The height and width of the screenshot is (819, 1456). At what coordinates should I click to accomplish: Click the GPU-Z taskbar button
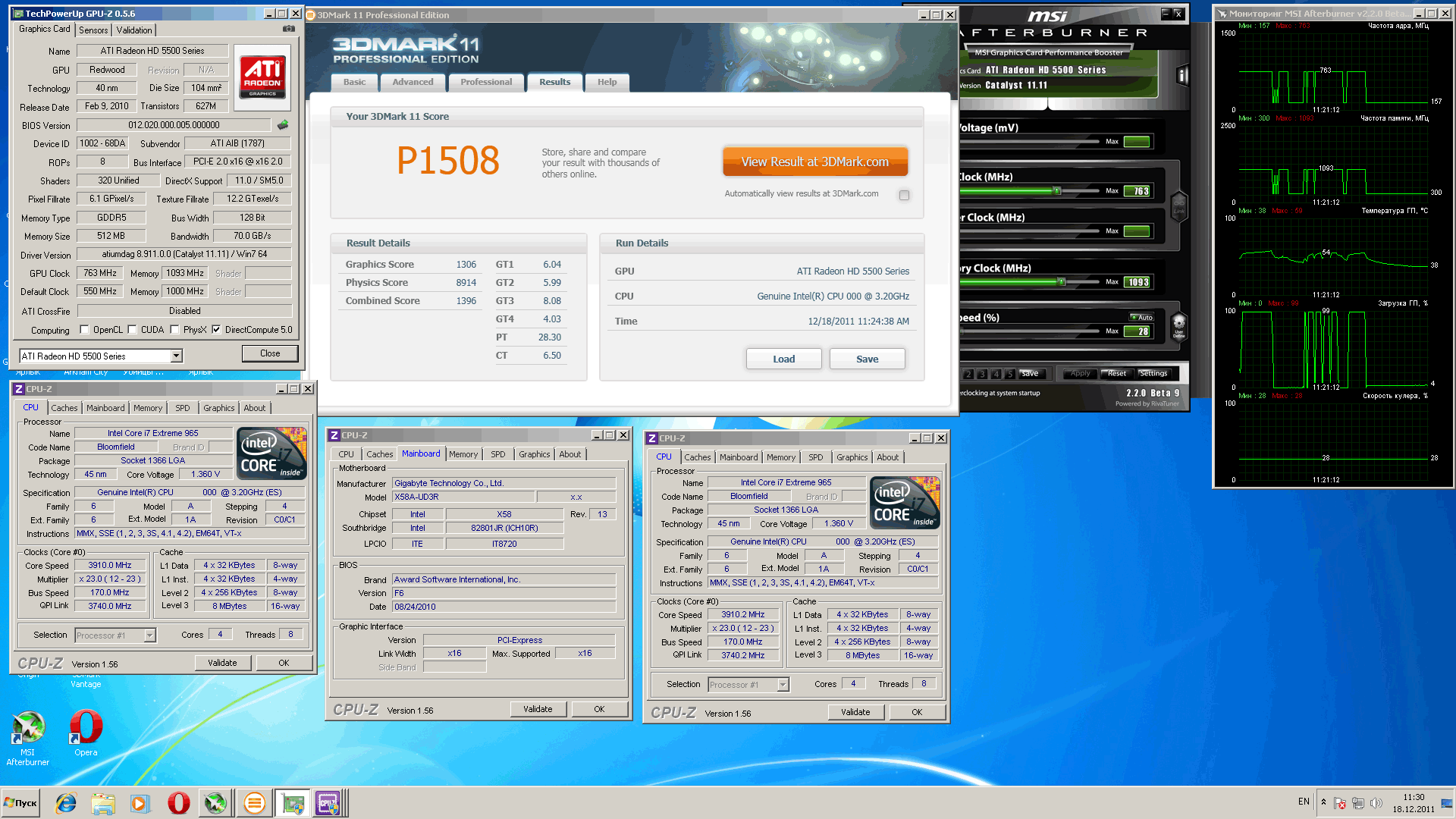point(293,803)
